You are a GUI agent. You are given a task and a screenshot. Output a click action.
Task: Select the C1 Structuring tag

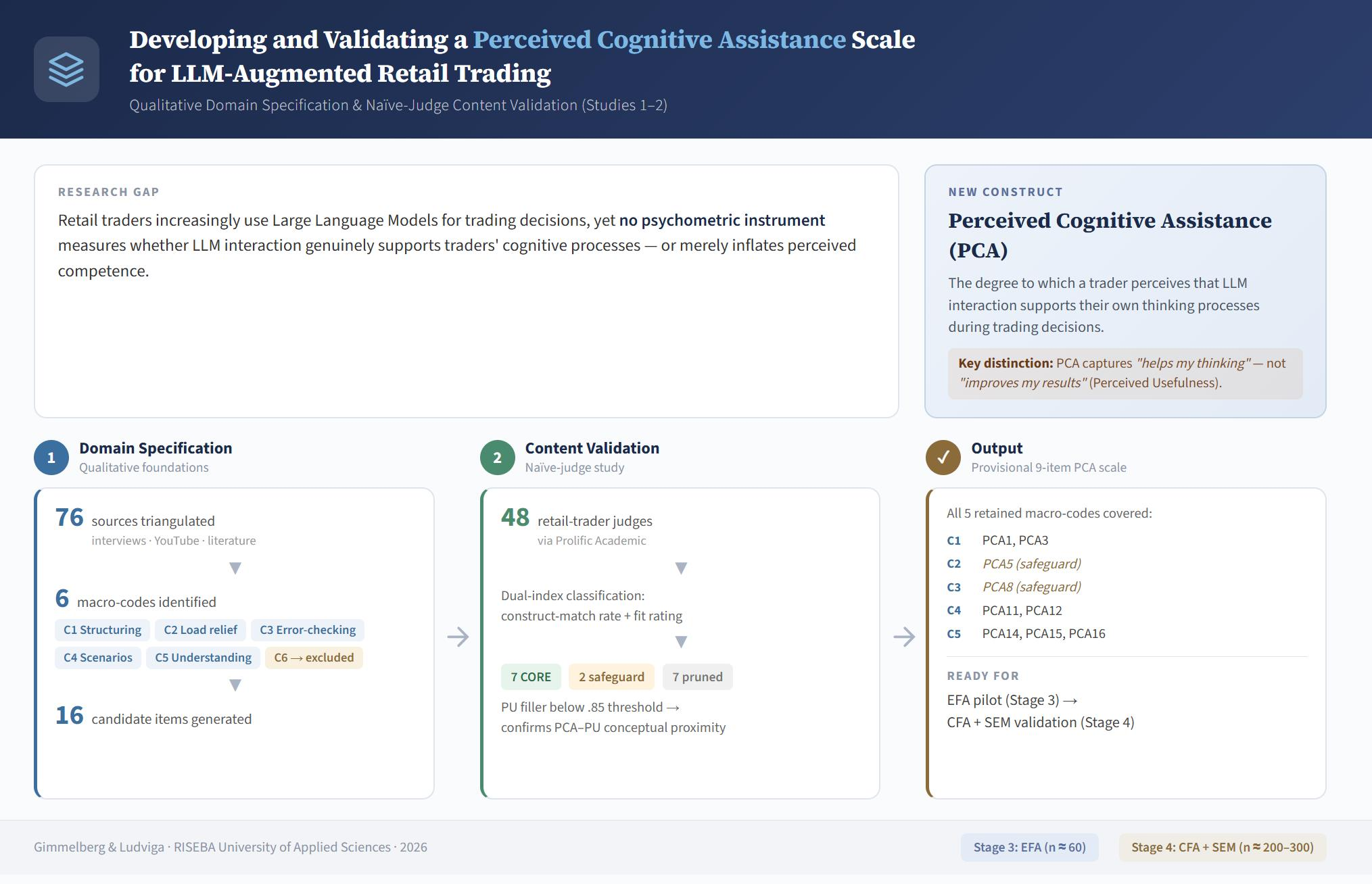pyautogui.click(x=102, y=630)
